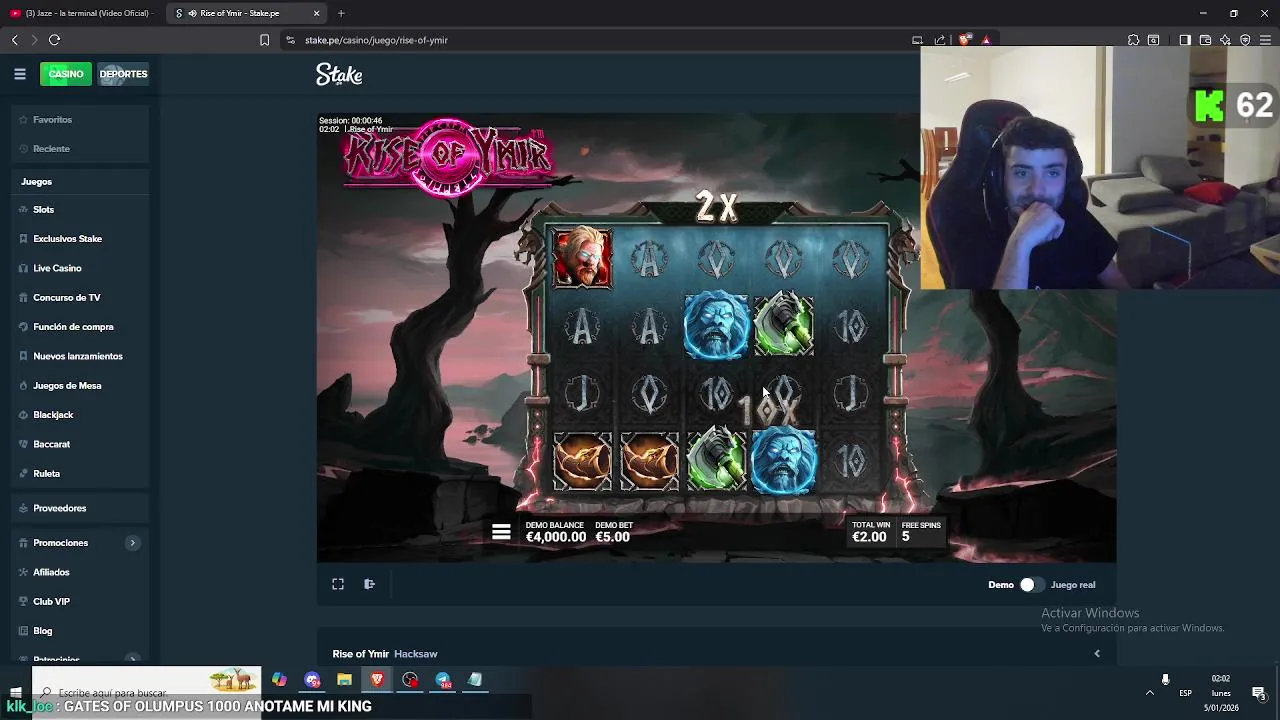1280x720 pixels.
Task: Click the Total Win €2.00 value
Action: (x=869, y=537)
